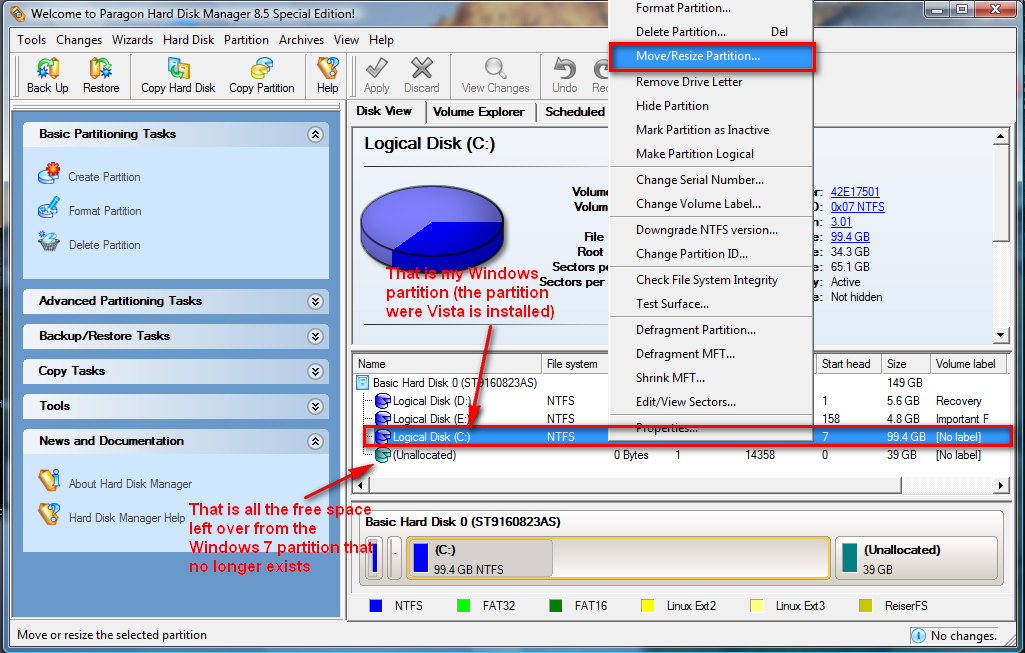Click the 14358 value in Unallocated row

tap(760, 455)
